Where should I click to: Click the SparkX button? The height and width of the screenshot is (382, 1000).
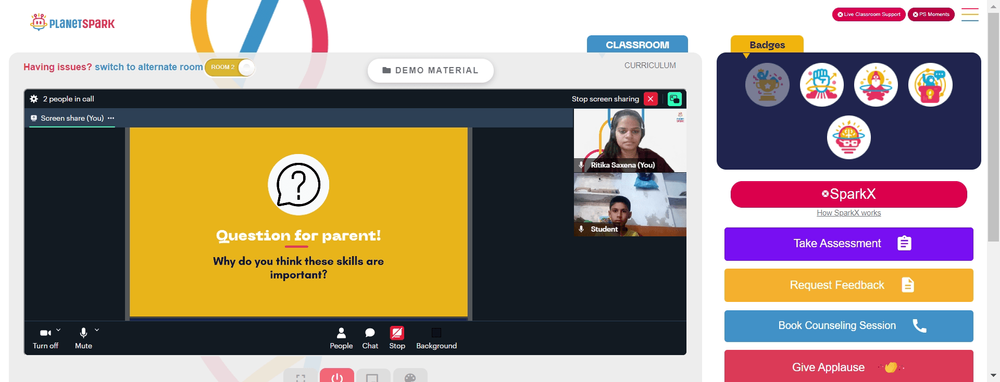coord(848,195)
